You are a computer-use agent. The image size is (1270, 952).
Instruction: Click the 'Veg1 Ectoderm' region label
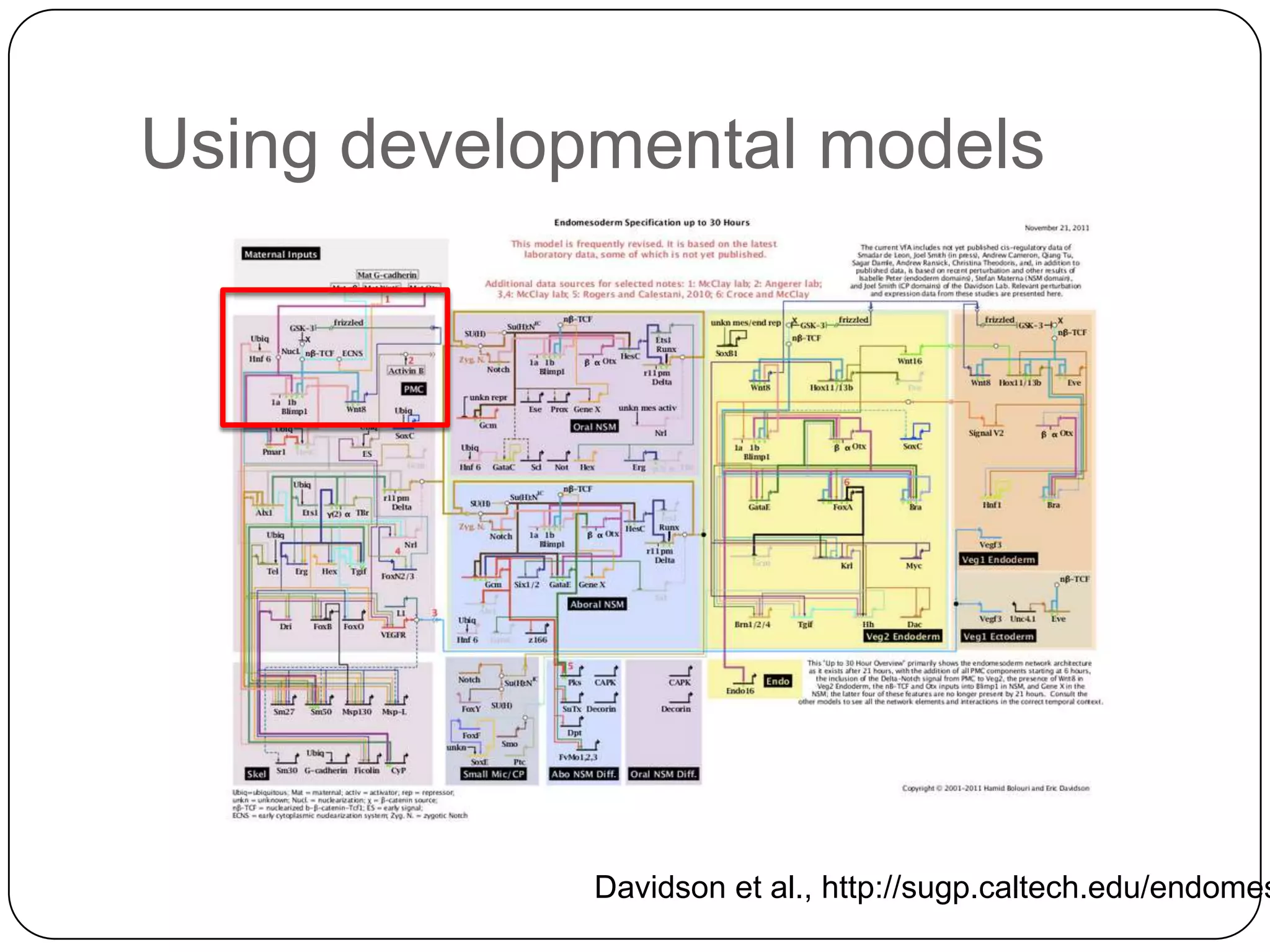(x=998, y=637)
